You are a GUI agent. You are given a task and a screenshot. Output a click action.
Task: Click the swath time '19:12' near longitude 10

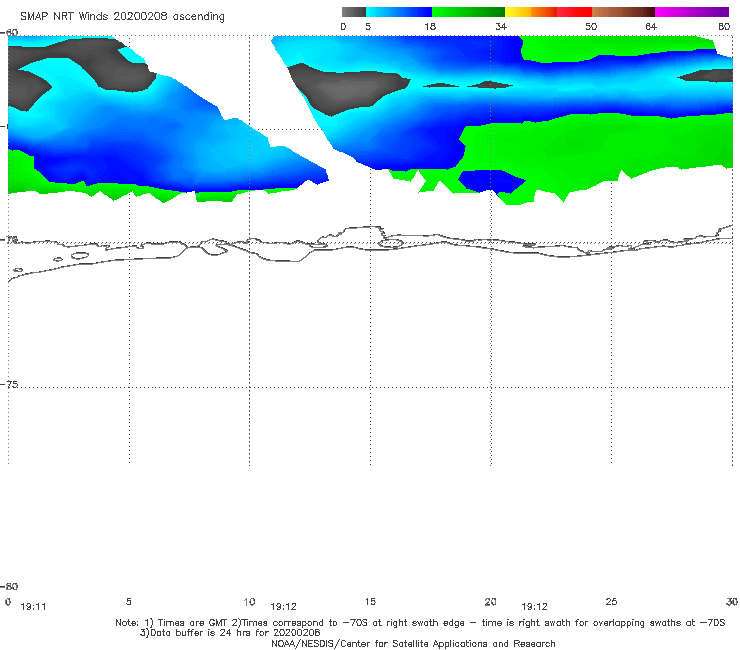click(284, 607)
